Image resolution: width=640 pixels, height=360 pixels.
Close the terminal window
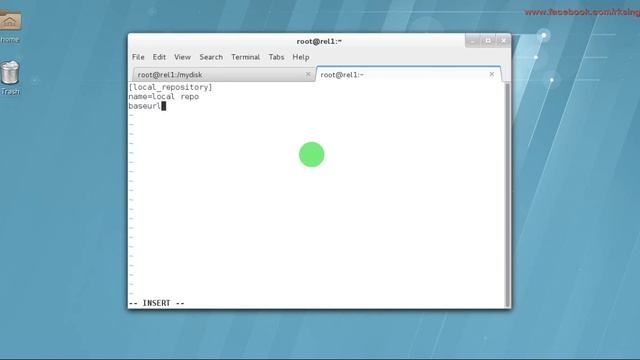point(503,41)
